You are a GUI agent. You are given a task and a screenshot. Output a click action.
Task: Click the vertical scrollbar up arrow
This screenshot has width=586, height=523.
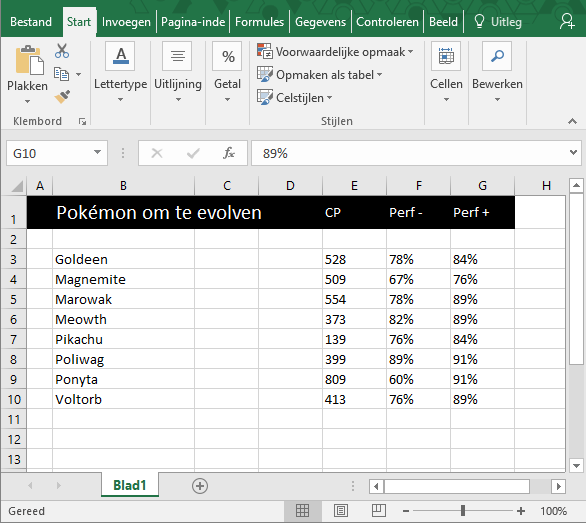coord(576,185)
